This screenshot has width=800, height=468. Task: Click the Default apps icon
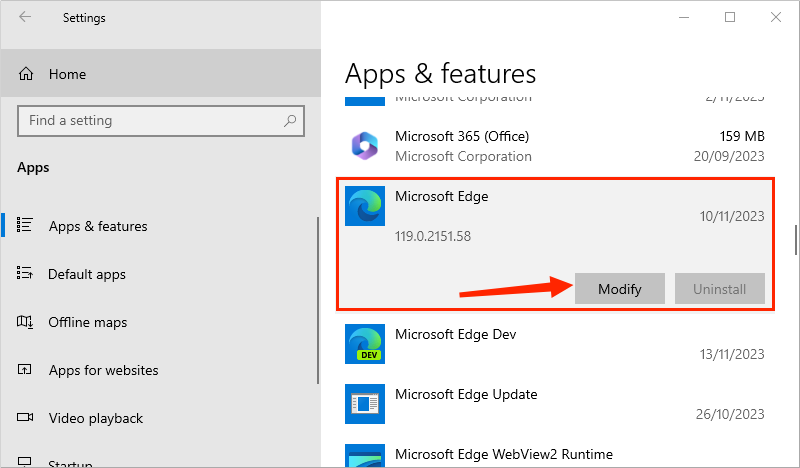(x=24, y=273)
